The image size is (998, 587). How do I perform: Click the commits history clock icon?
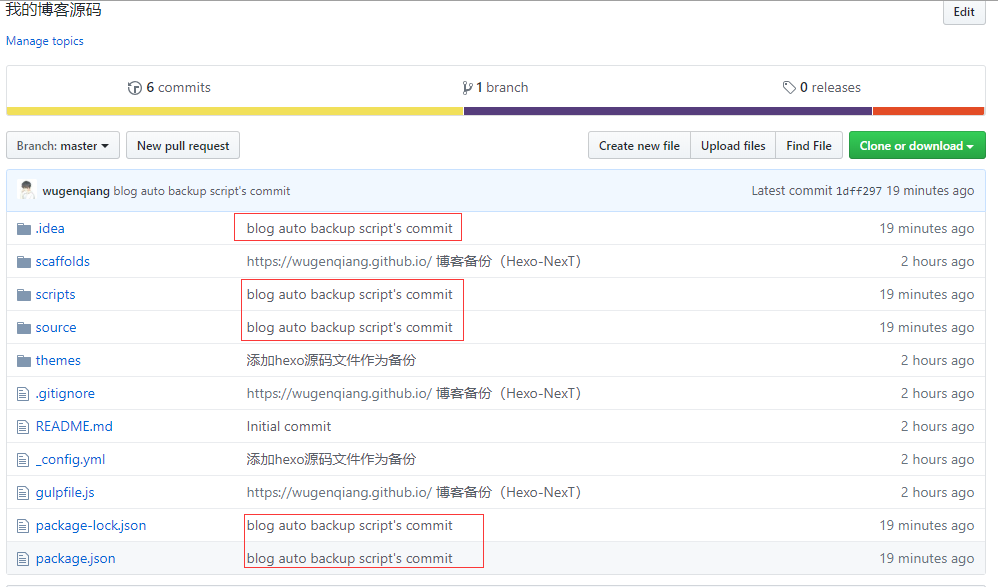135,88
